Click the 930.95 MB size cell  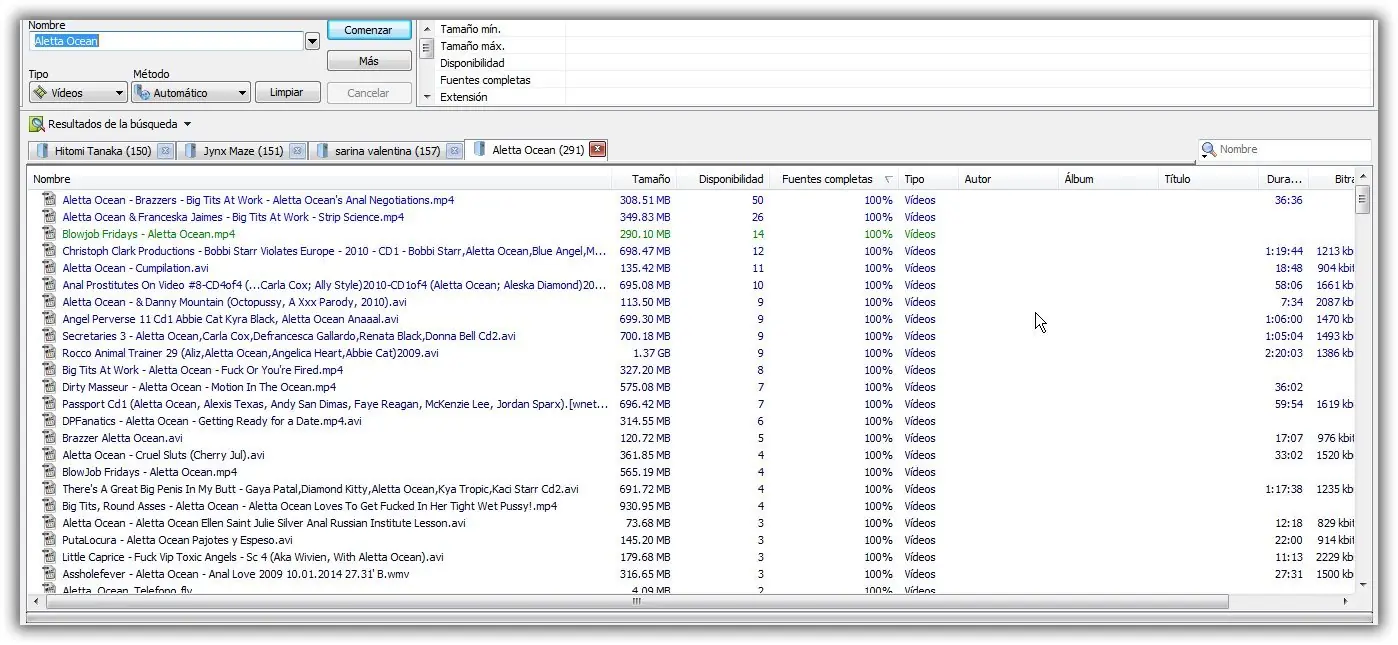coord(644,506)
